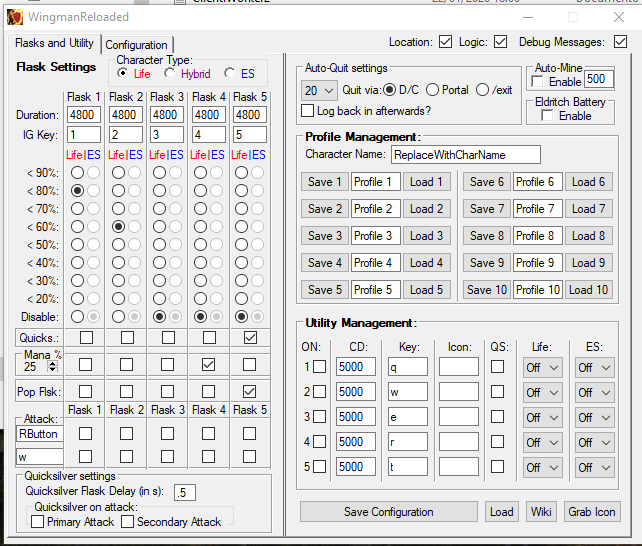Open Life dropdown for utility 1
The height and width of the screenshot is (546, 642).
coord(542,368)
